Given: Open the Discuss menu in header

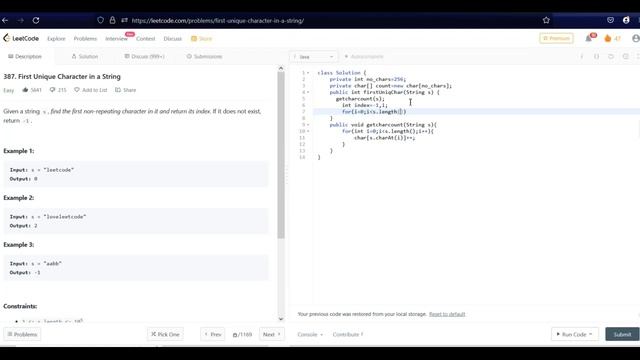Looking at the screenshot, I should click(173, 38).
